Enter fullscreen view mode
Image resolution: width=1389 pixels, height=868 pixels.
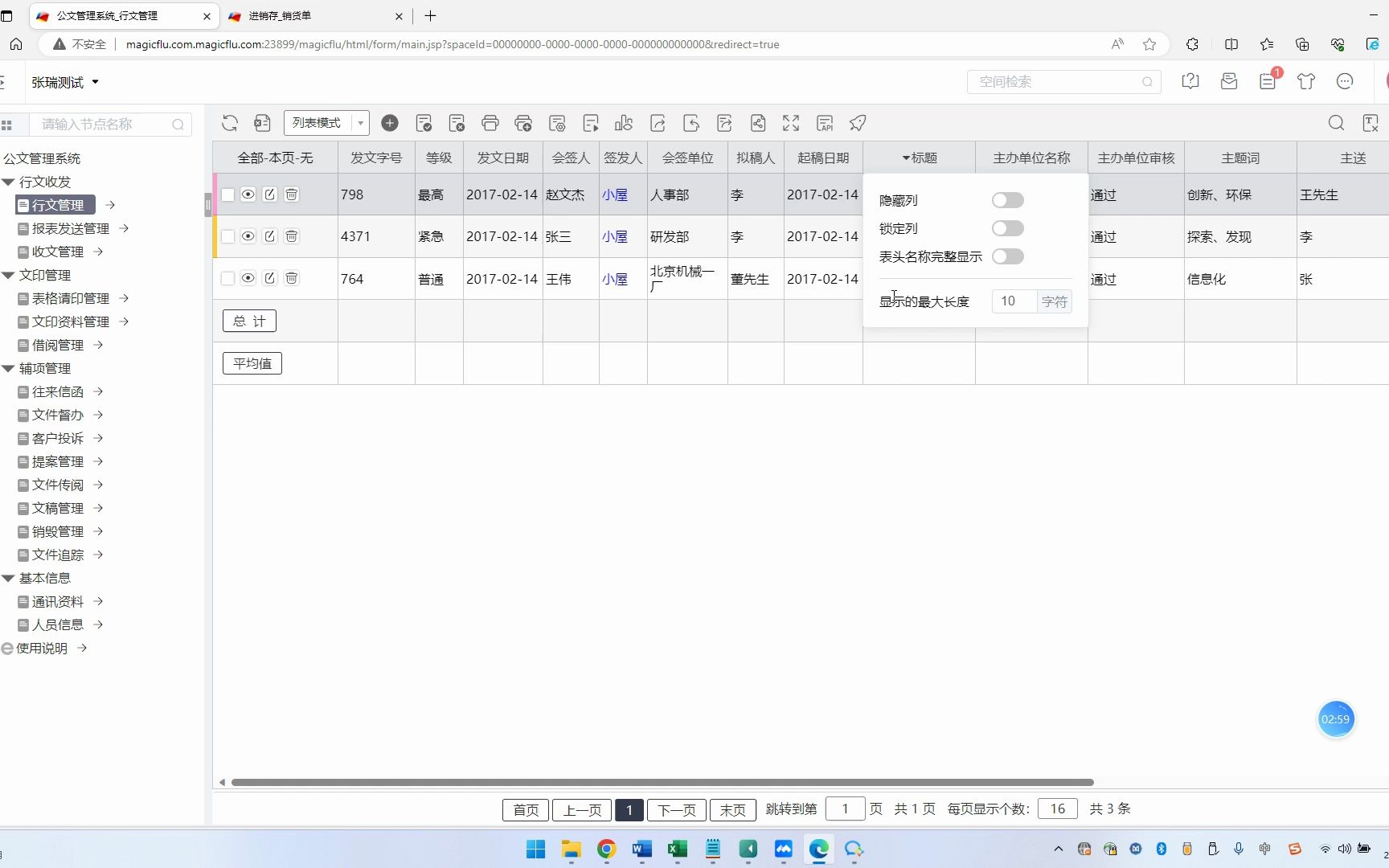[790, 122]
